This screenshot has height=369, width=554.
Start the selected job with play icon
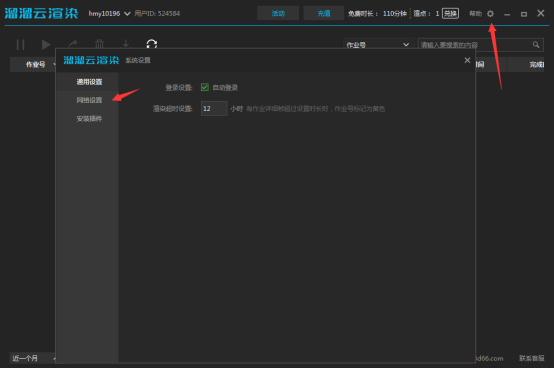pyautogui.click(x=46, y=45)
